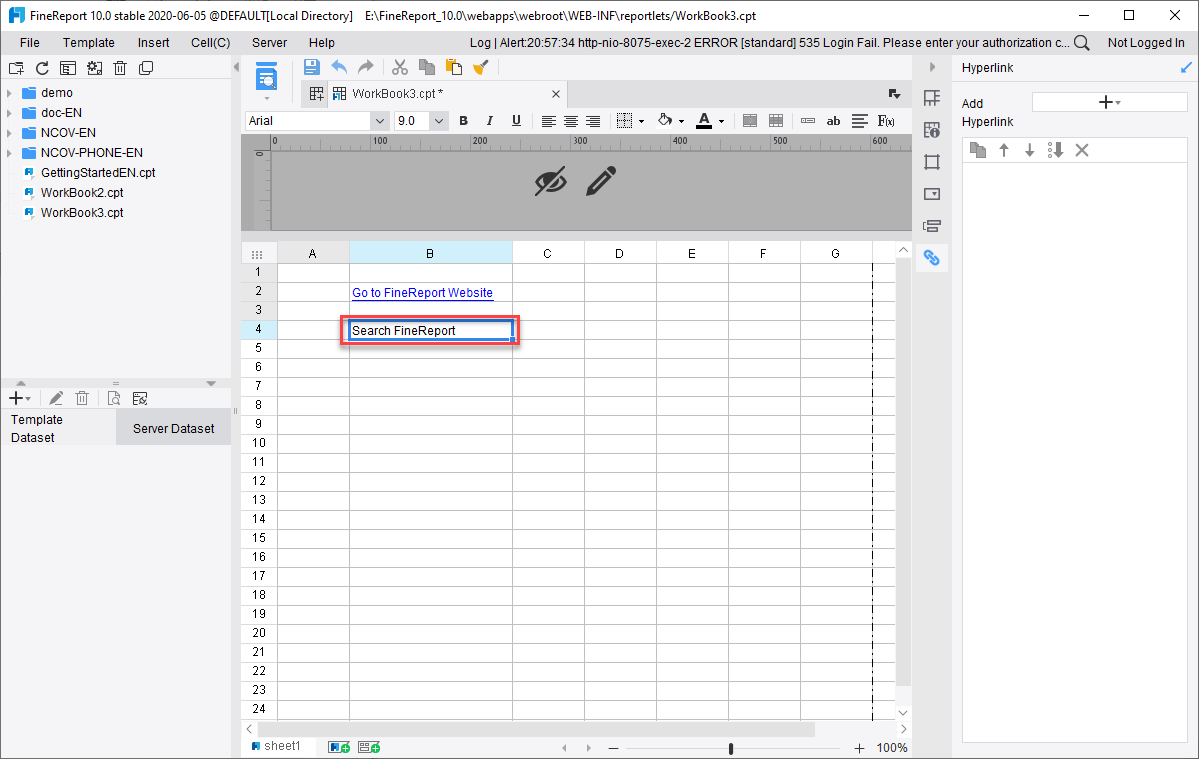Click the Not Logged In link
The width and height of the screenshot is (1199, 759).
coord(1145,42)
